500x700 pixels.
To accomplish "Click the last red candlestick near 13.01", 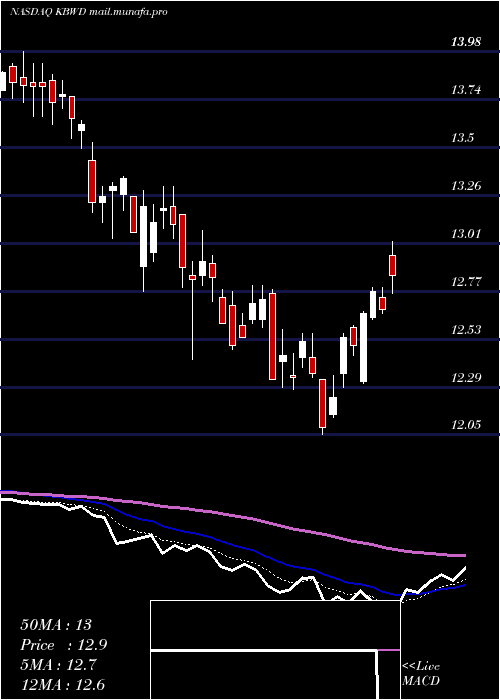I will 393,265.
